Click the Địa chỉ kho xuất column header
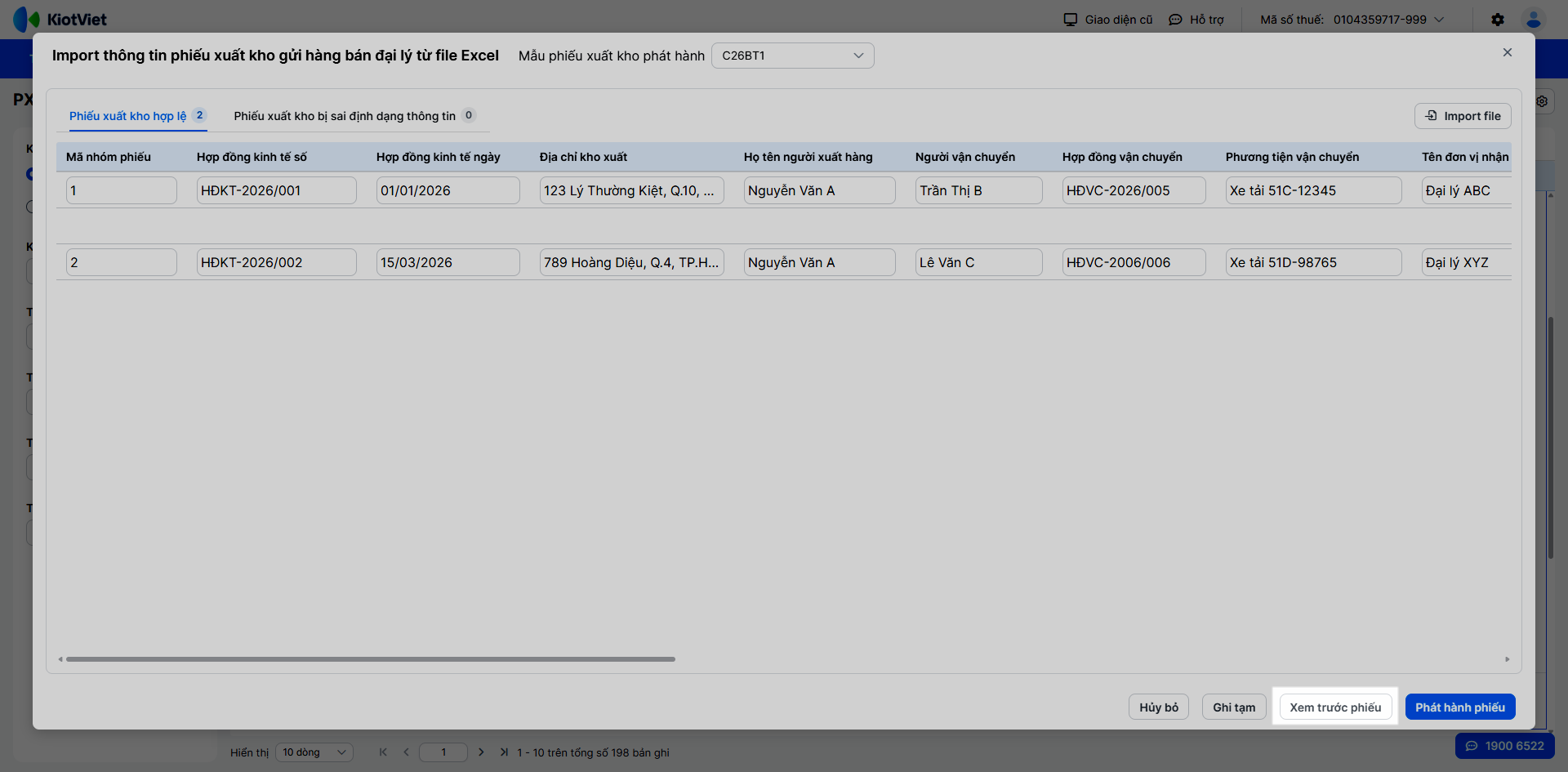The height and width of the screenshot is (772, 1568). (x=583, y=157)
